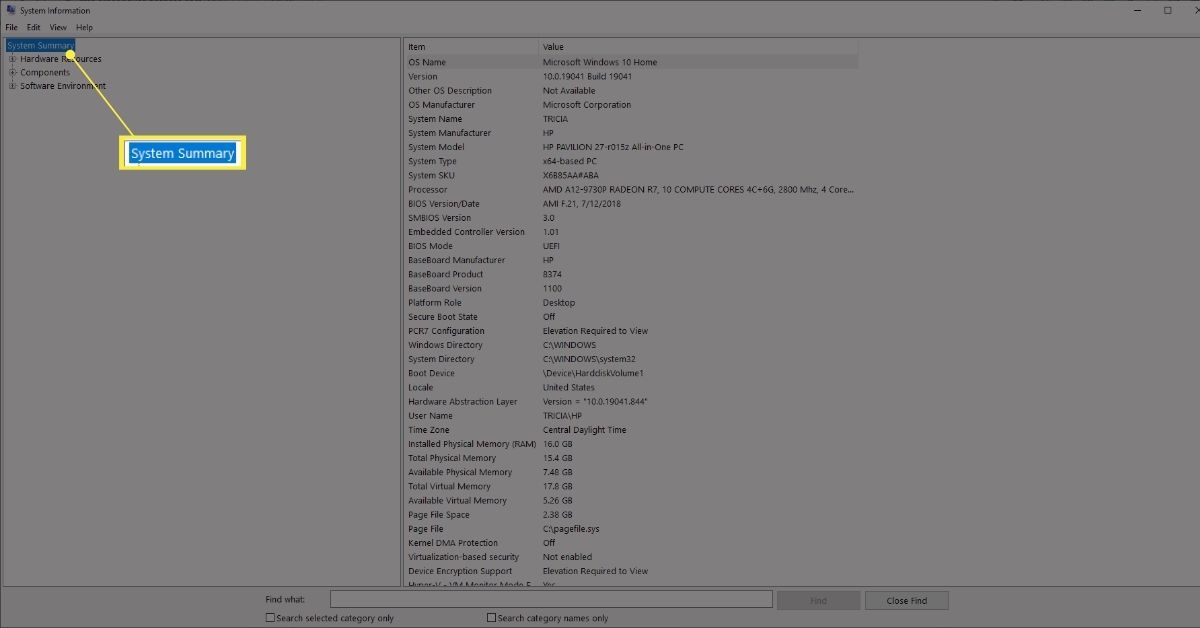Expand the Hardware Resources tree node
Screen dimensions: 1200x628
pos(12,59)
